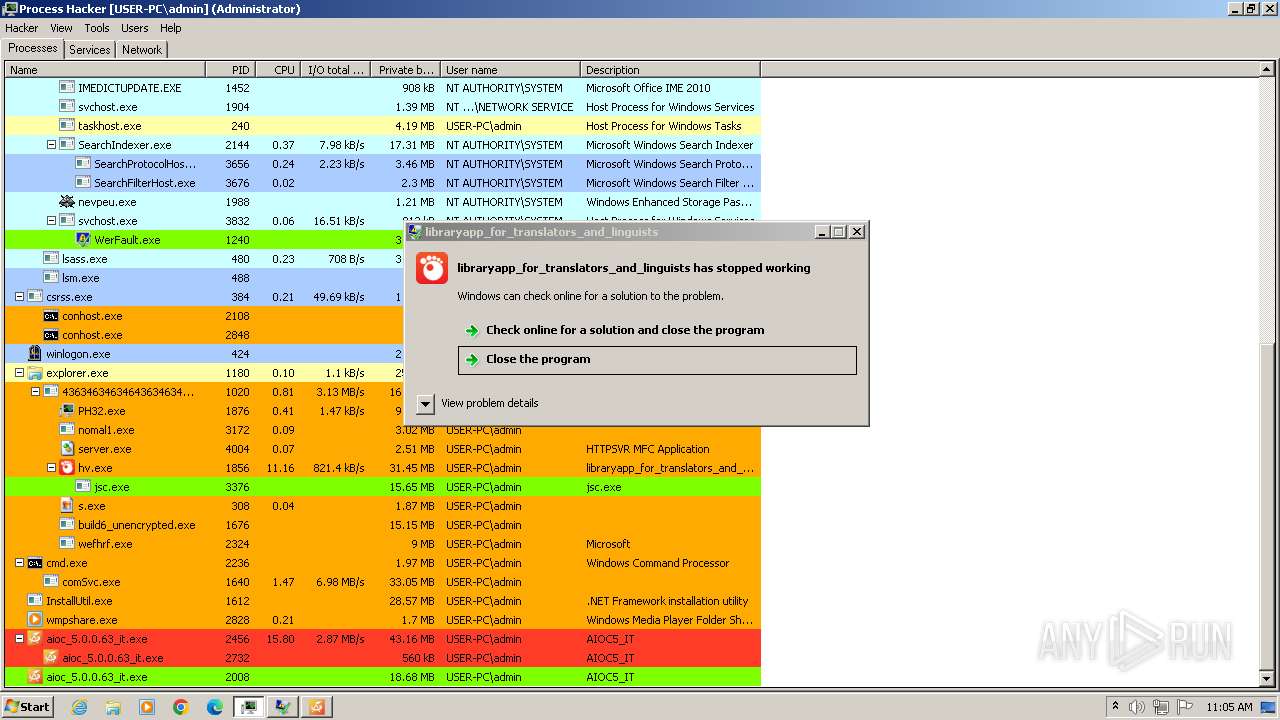Open Internet Explorer from the taskbar
Image resolution: width=1280 pixels, height=720 pixels.
[79, 707]
